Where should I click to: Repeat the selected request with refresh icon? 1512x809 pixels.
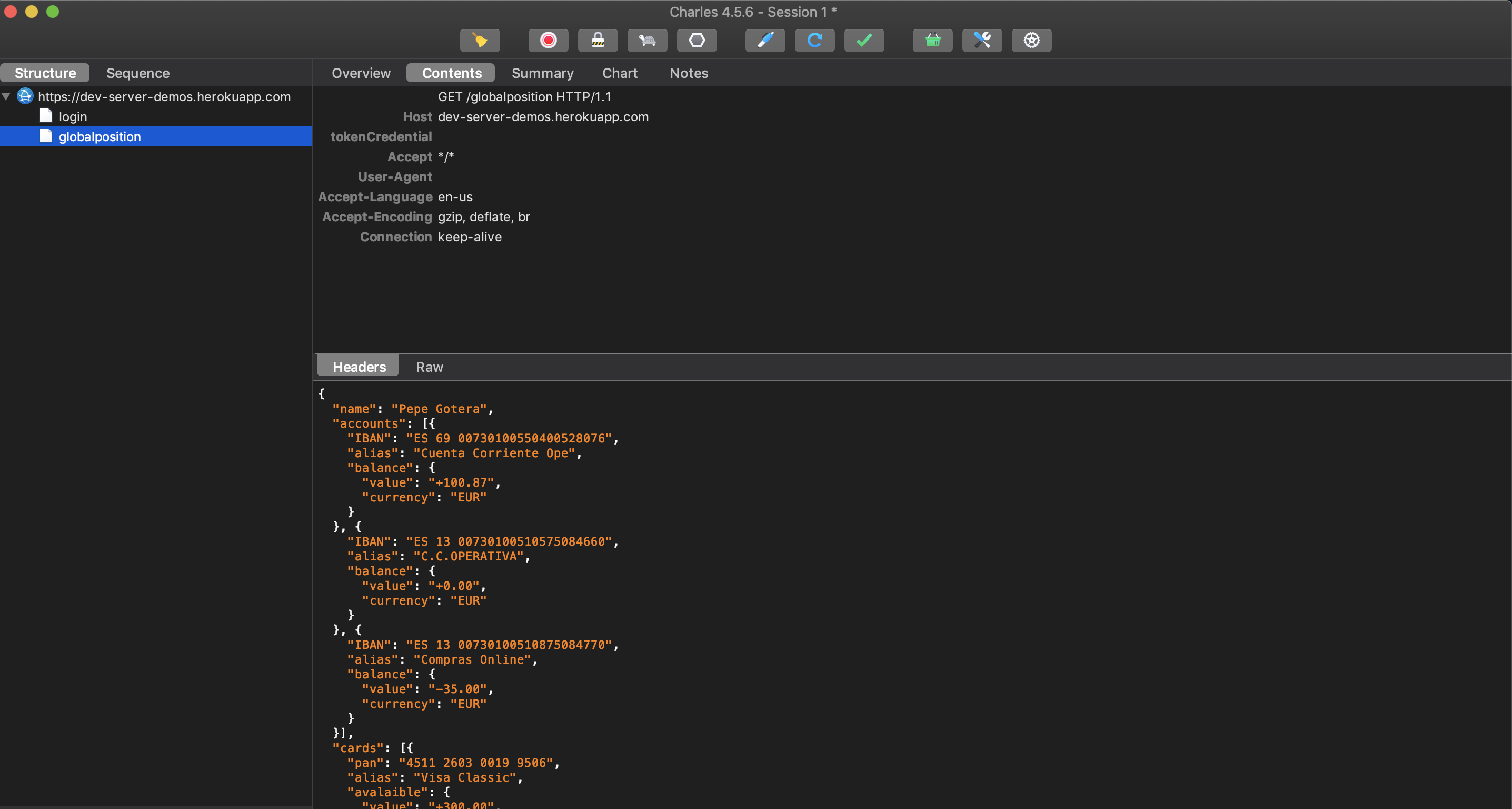814,41
